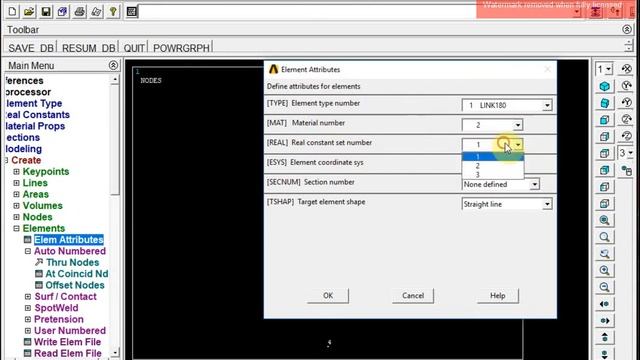This screenshot has height=360, width=640.
Task: Click the upper Z rotate icon
Action: [x=627, y=119]
